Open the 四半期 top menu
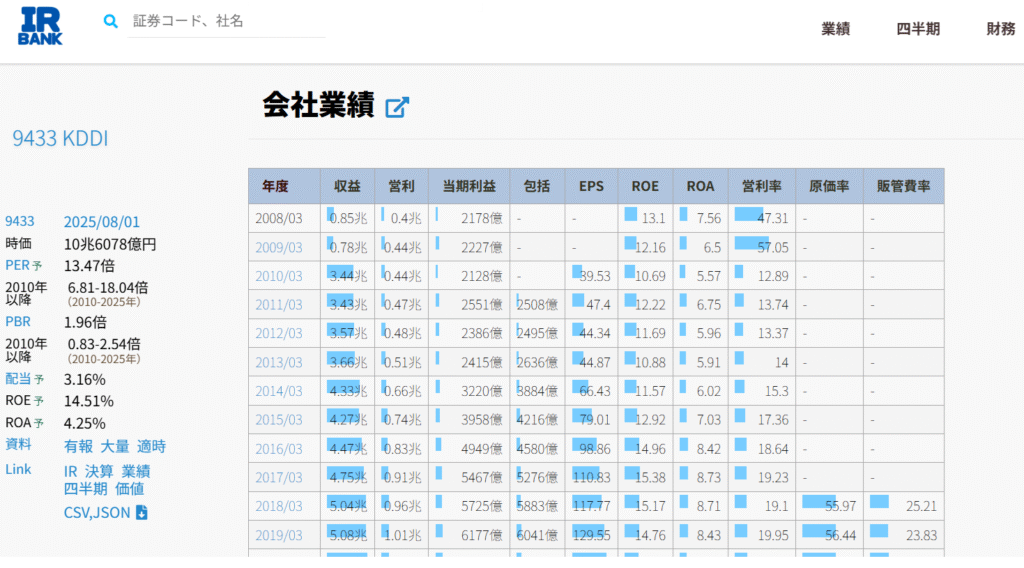Screen dimensions: 1024x568 918,29
